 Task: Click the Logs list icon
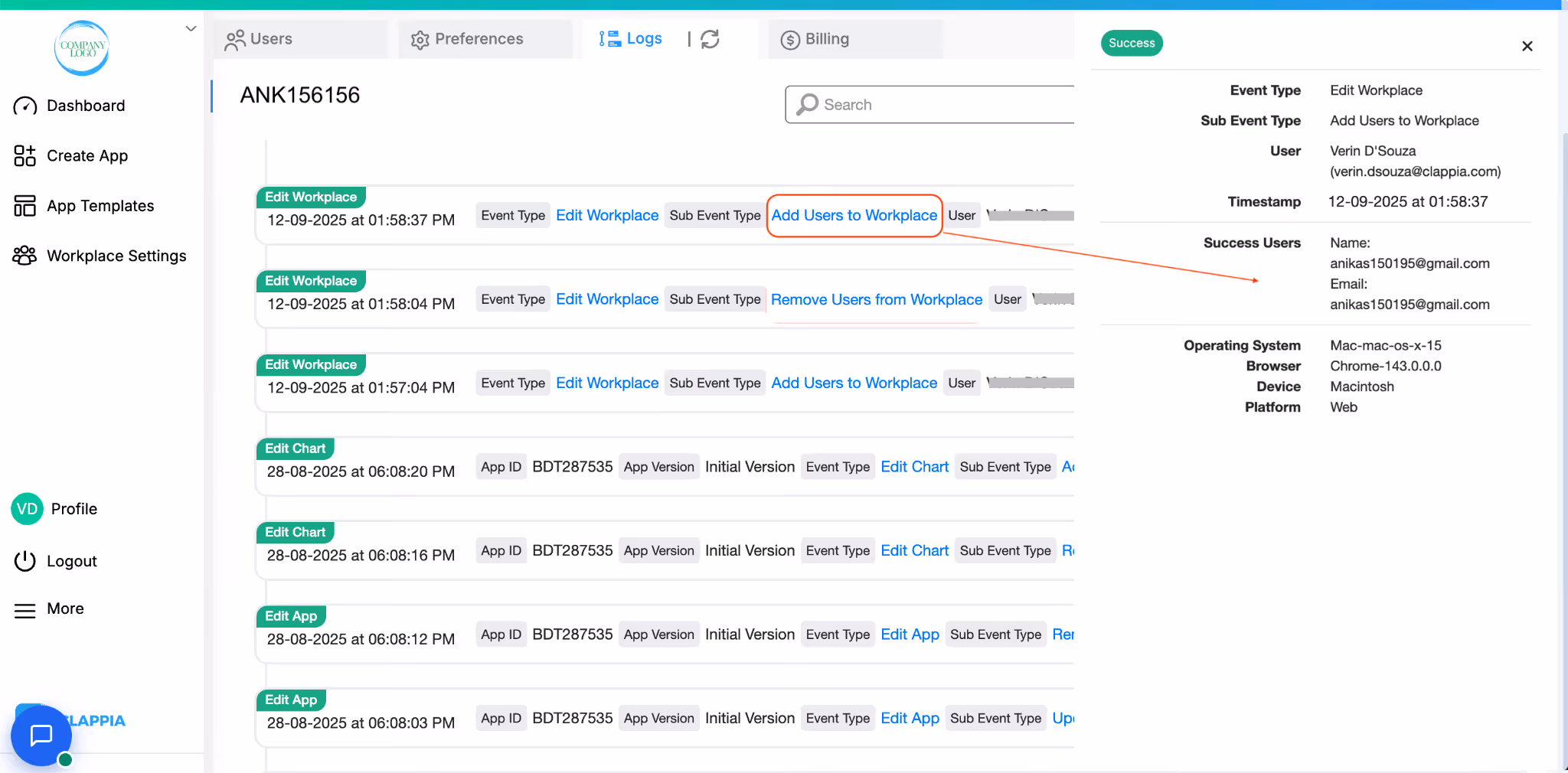pyautogui.click(x=609, y=39)
